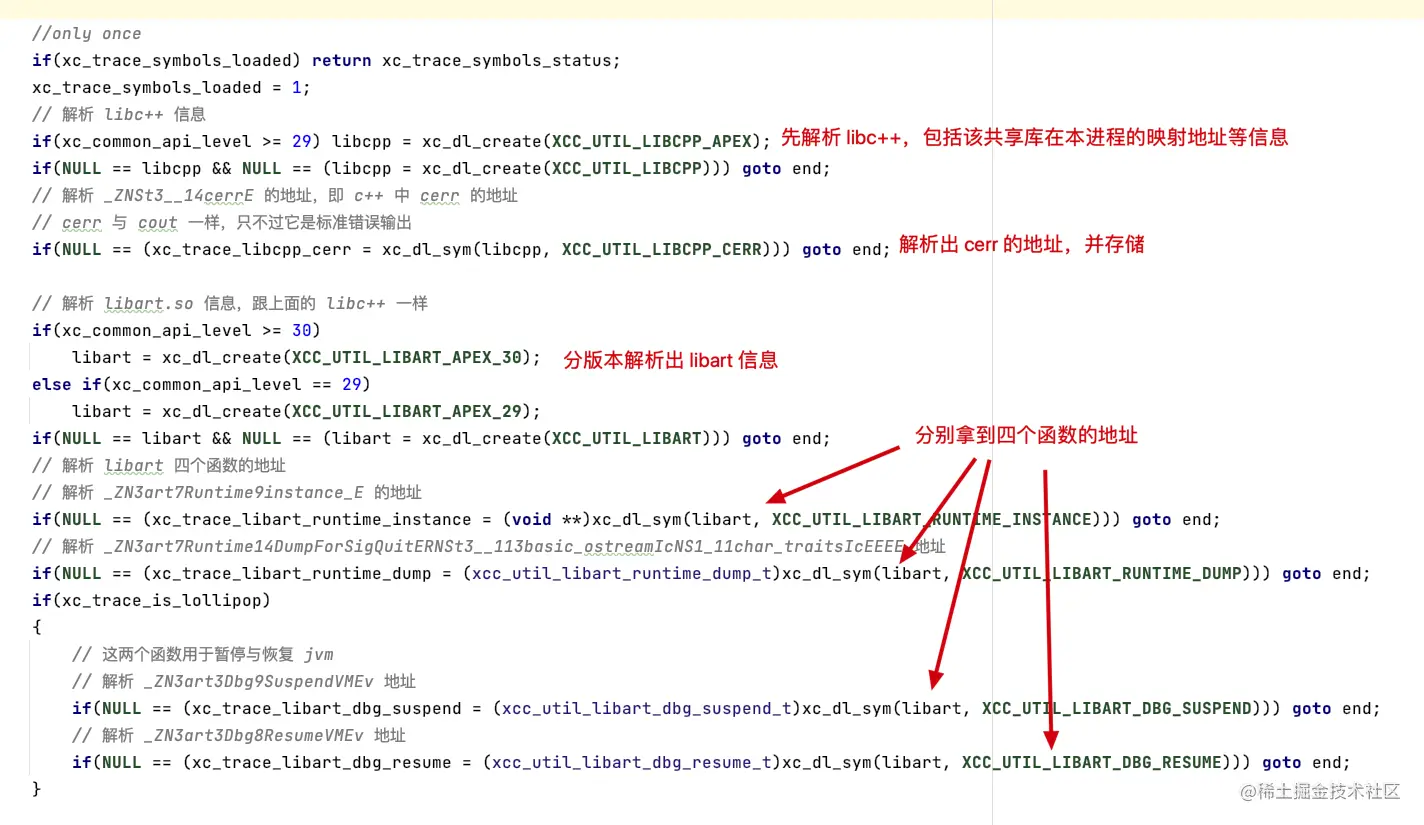Select the XCC_UTIL_LIBART_DBG_SUSPEND constant
Viewport: 1424px width, 825px height.
[1116, 709]
